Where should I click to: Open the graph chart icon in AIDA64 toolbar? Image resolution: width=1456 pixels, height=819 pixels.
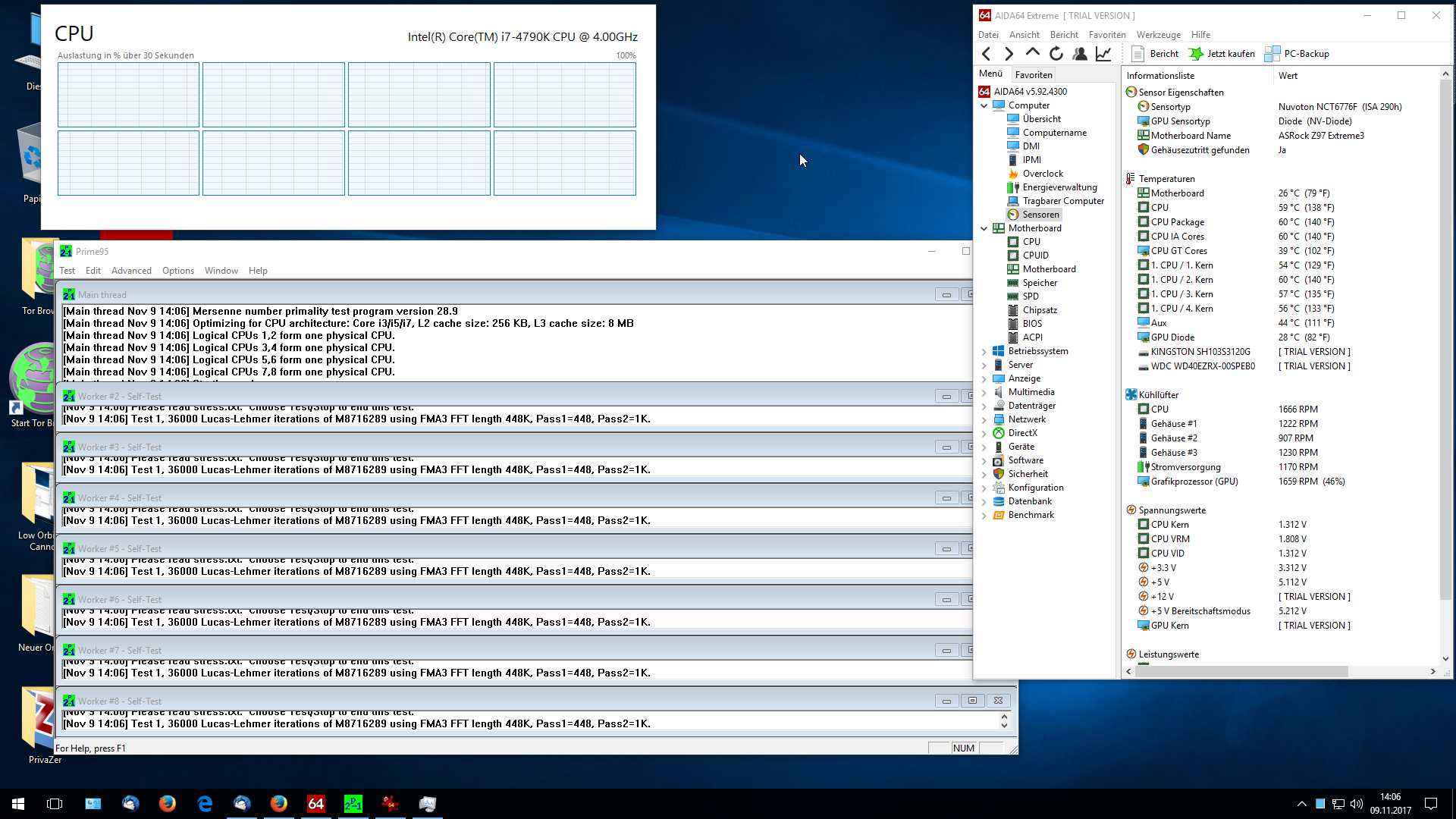point(1103,54)
